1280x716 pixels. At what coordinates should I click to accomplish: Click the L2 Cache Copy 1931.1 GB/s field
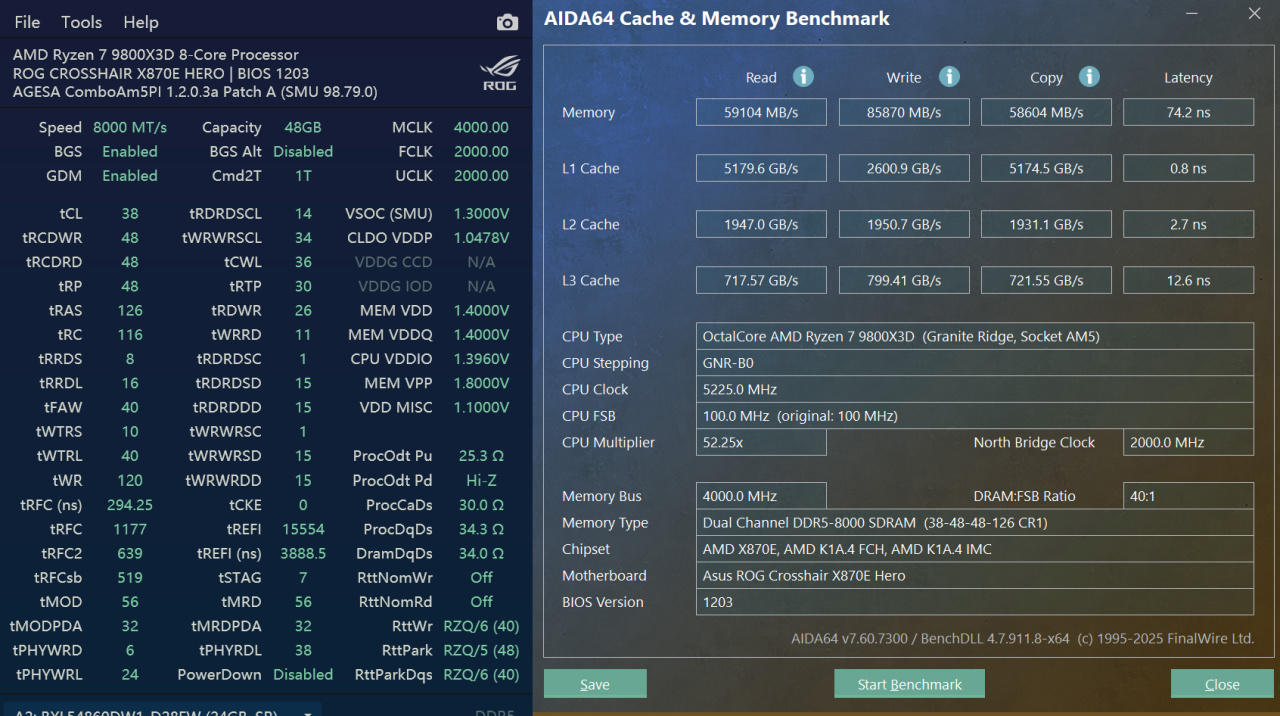pos(1047,224)
